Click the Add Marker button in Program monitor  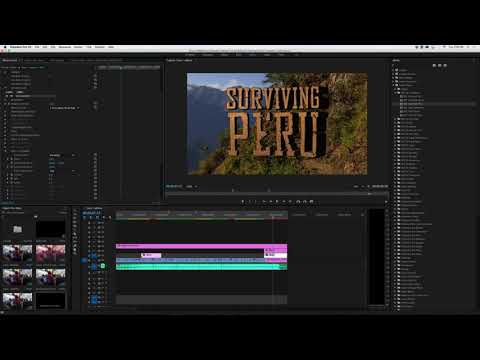(x=243, y=202)
